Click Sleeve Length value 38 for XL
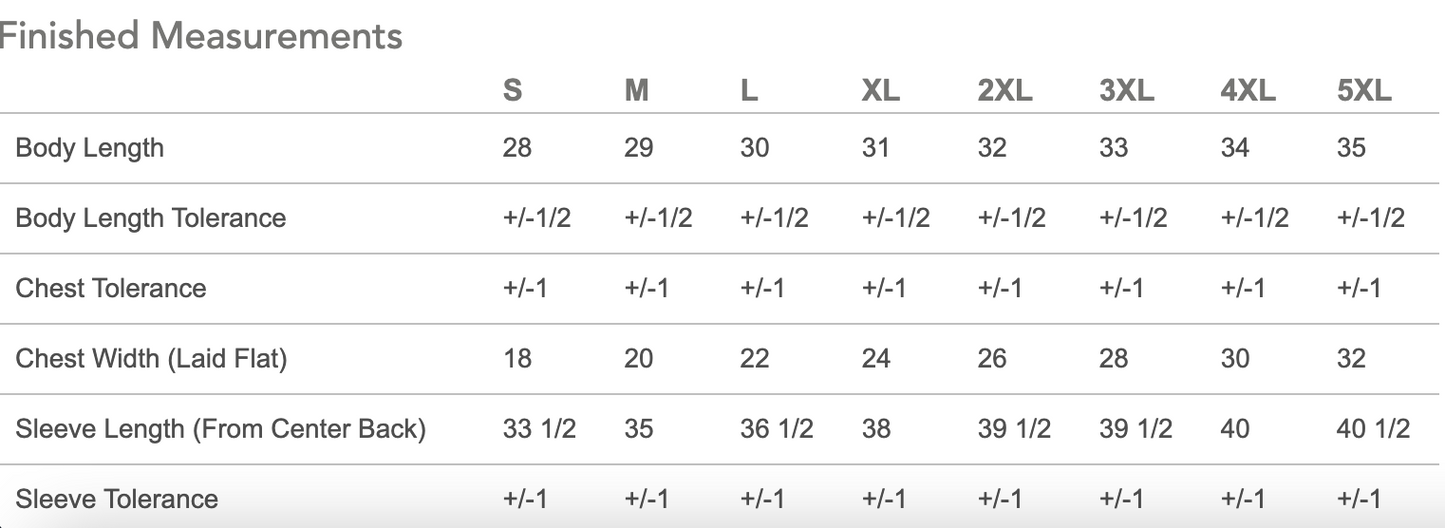Screen dimensions: 1445x528 coord(876,429)
